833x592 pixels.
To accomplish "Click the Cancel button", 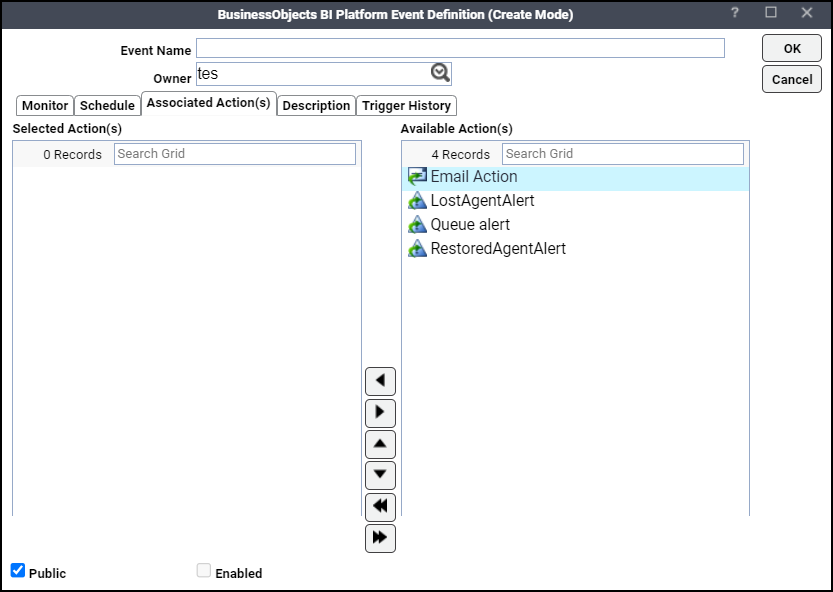I will coord(792,79).
